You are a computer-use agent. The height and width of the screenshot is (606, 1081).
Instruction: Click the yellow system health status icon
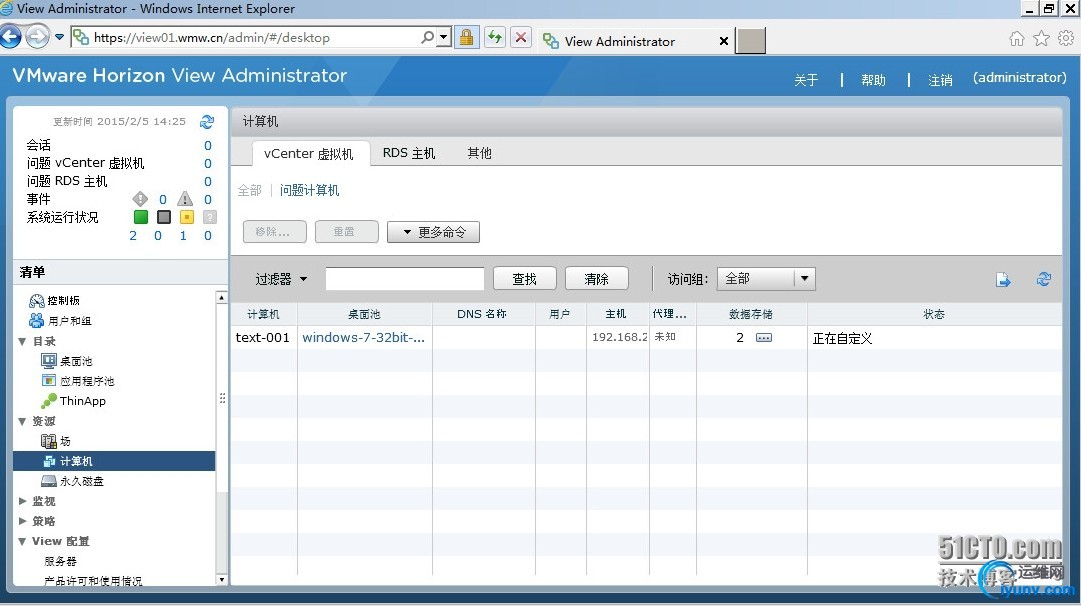(186, 217)
